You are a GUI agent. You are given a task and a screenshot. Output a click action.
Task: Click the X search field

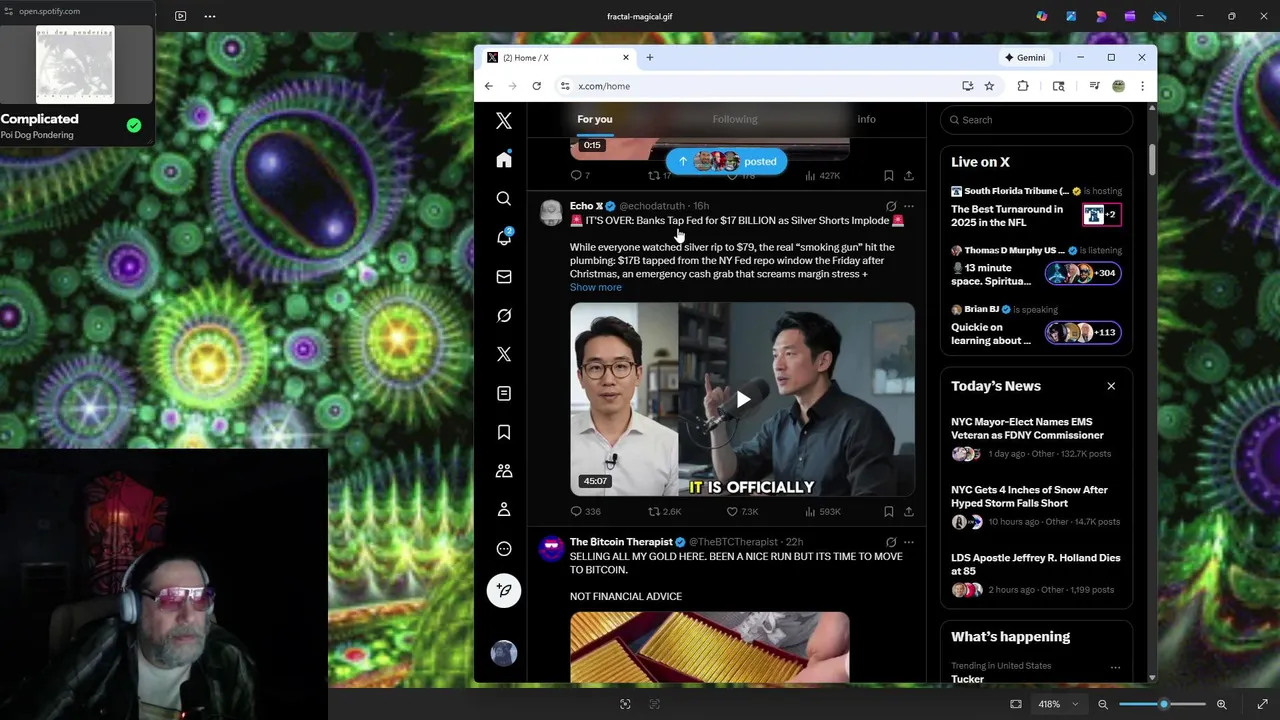[x=1036, y=120]
